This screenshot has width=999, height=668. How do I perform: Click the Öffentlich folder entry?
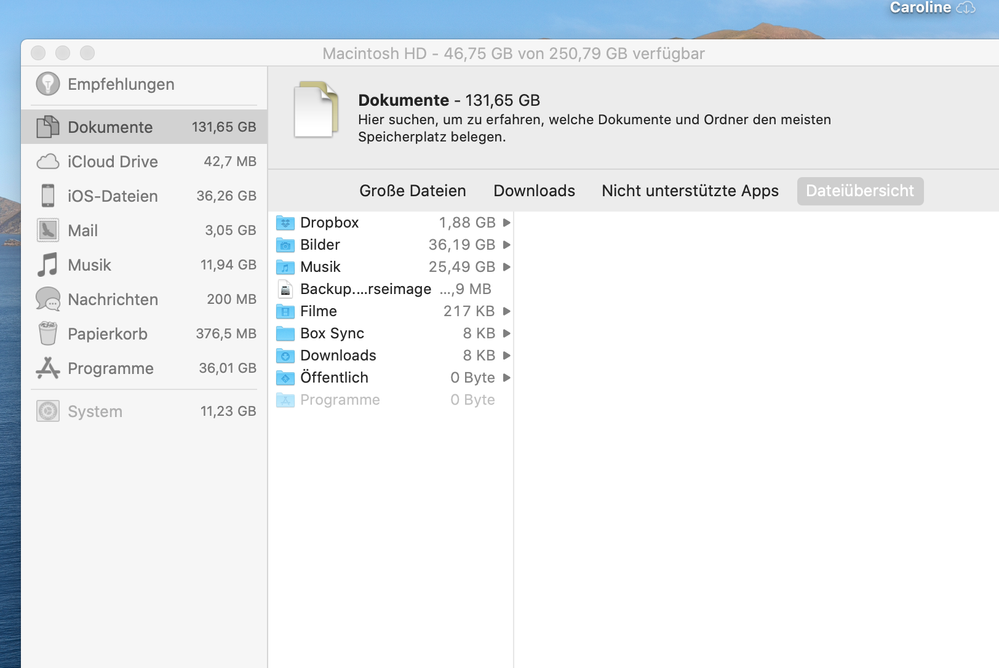(334, 377)
